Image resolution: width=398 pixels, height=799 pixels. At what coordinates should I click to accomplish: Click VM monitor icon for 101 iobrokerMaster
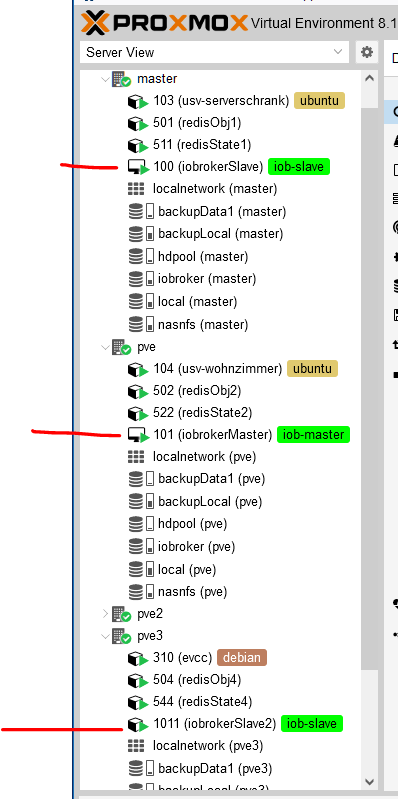[138, 435]
